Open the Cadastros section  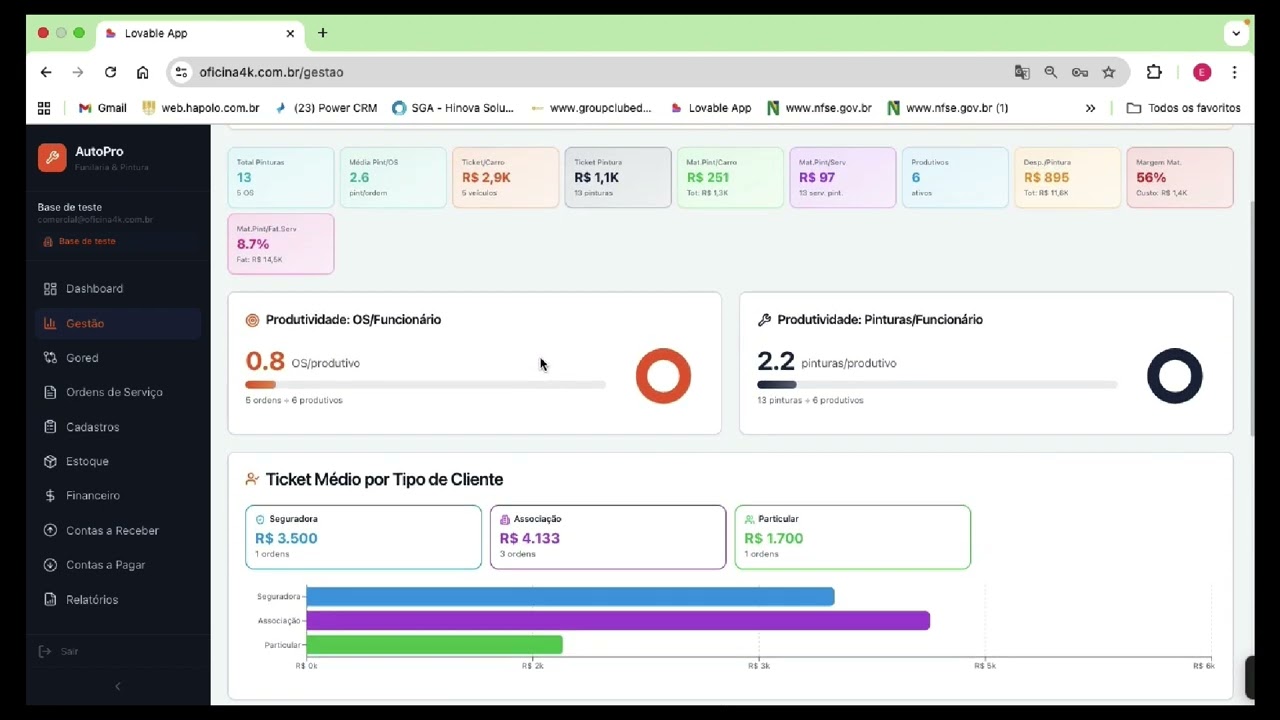118,427
